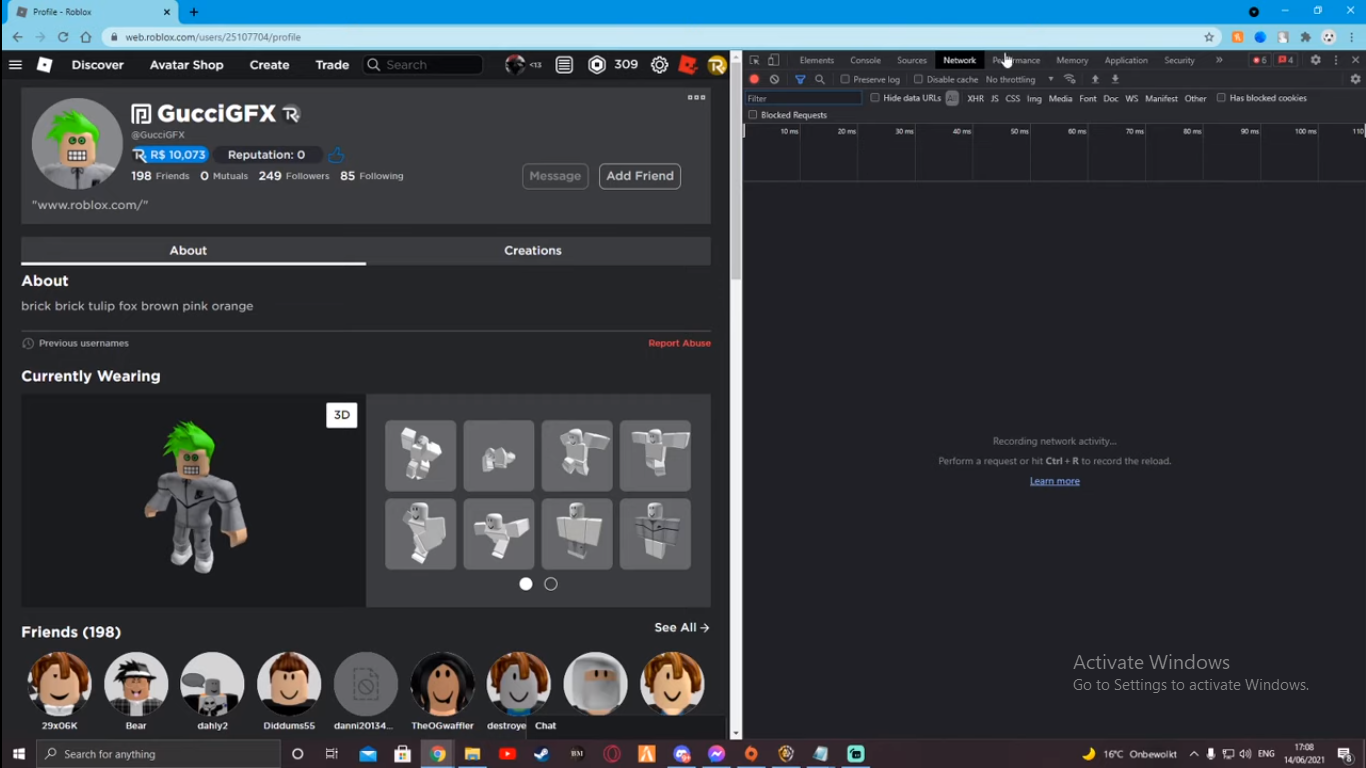
Task: Open the Memory tab
Action: pos(1072,60)
